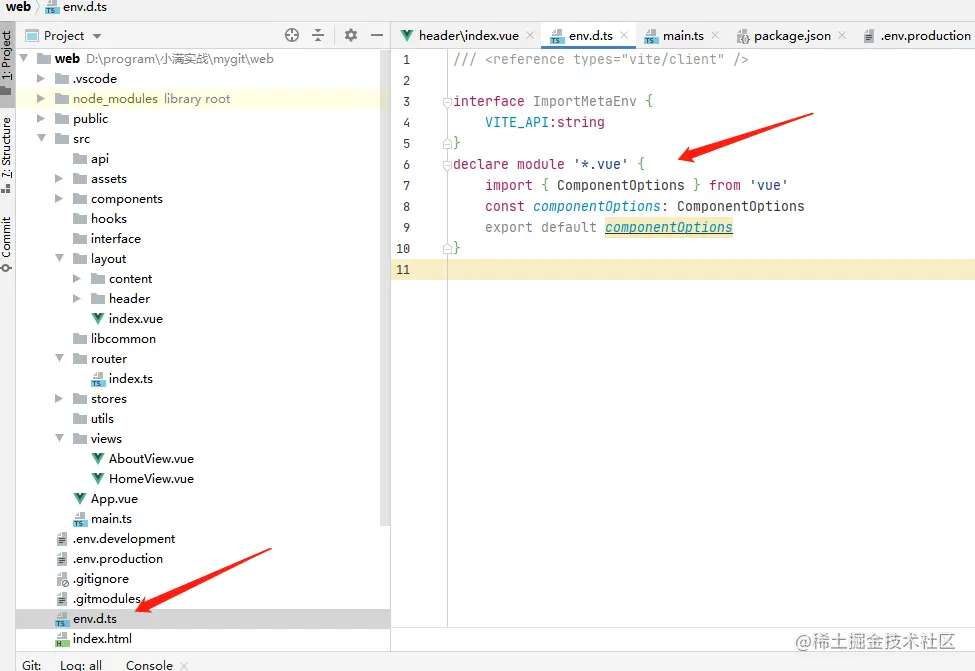The height and width of the screenshot is (671, 975).
Task: Collapse the web root folder
Action: tap(24, 58)
